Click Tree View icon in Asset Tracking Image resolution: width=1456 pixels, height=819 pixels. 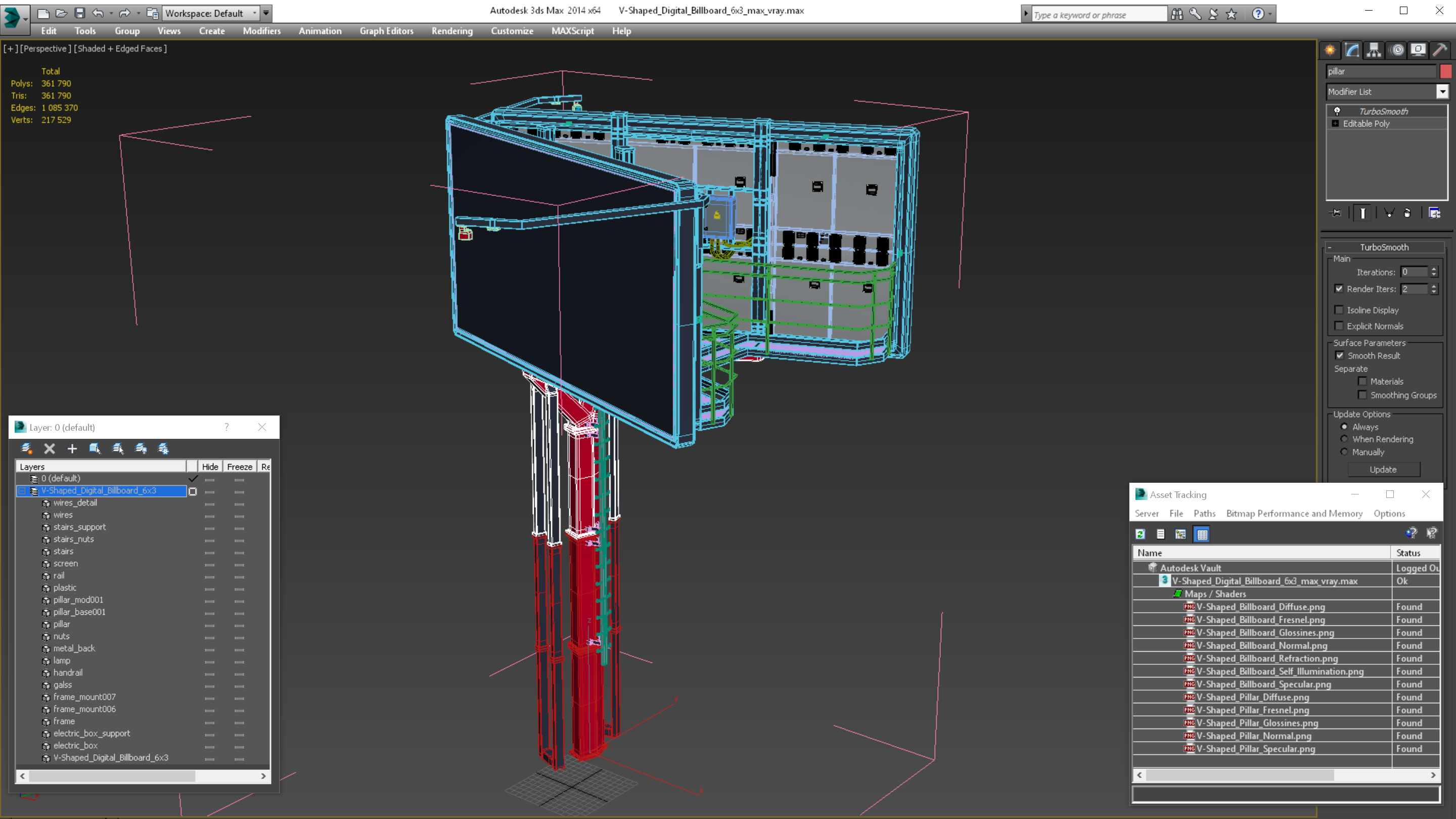pos(1181,533)
